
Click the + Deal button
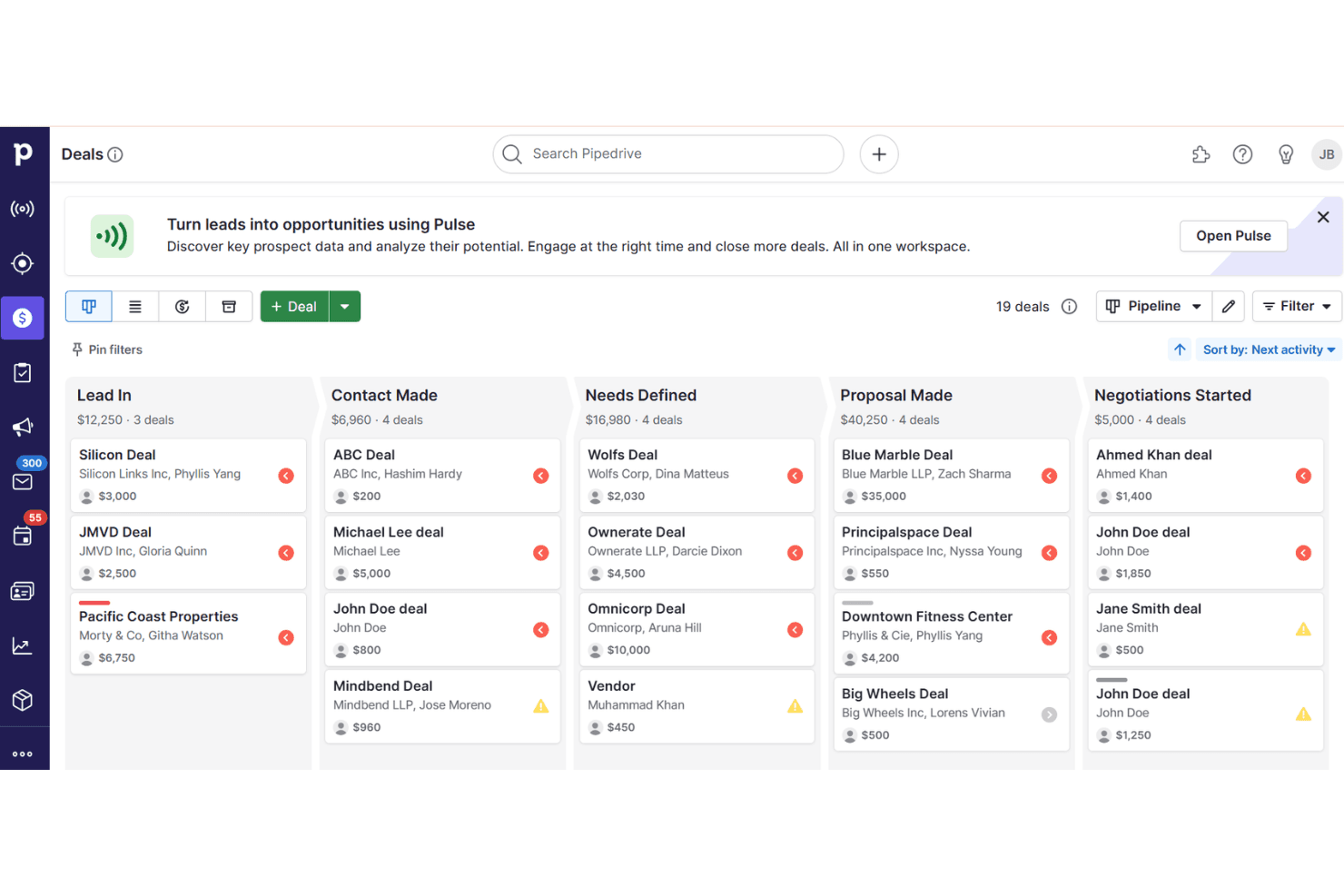point(294,307)
